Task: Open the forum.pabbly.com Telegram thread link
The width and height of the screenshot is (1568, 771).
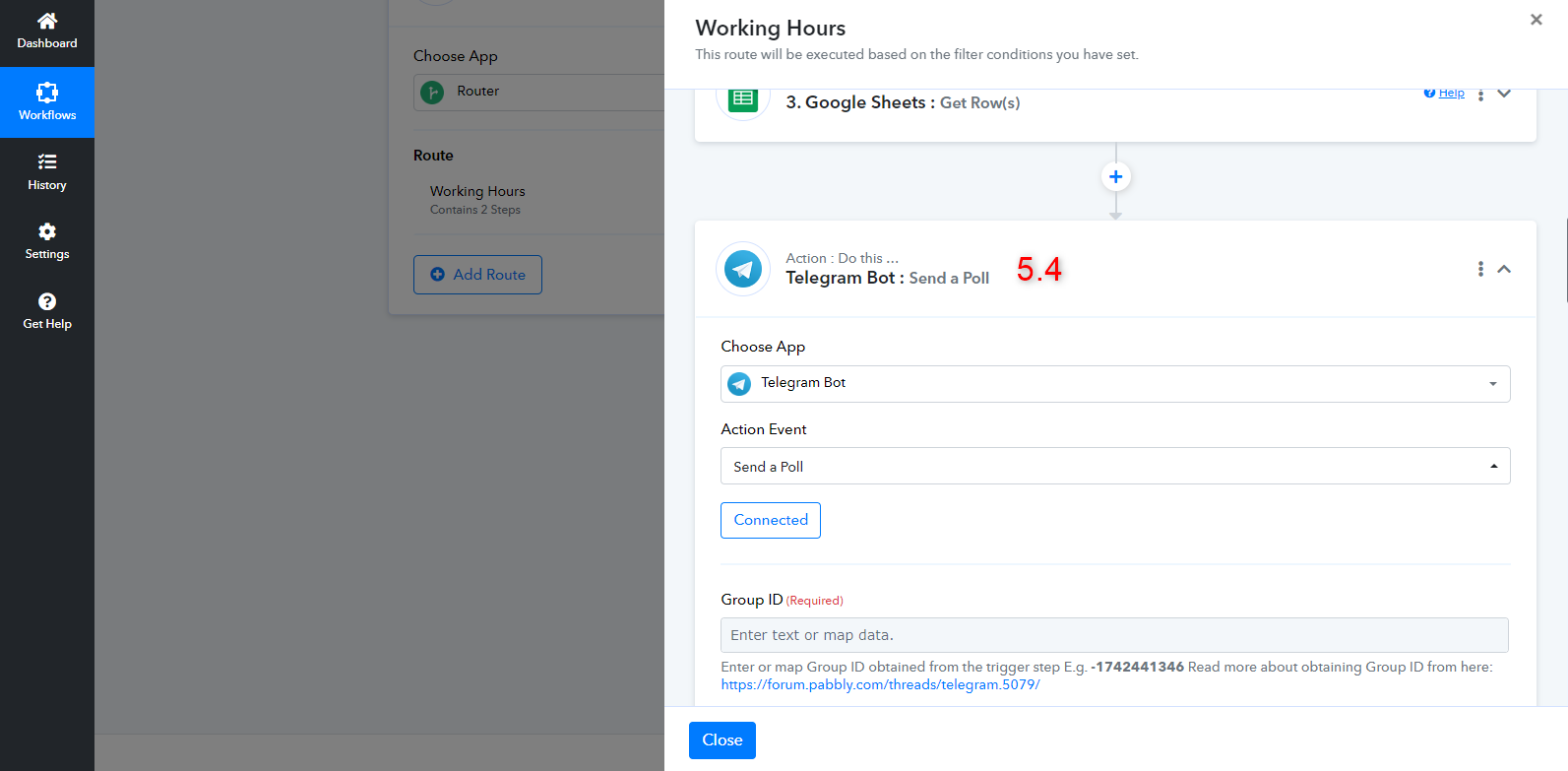Action: click(880, 684)
